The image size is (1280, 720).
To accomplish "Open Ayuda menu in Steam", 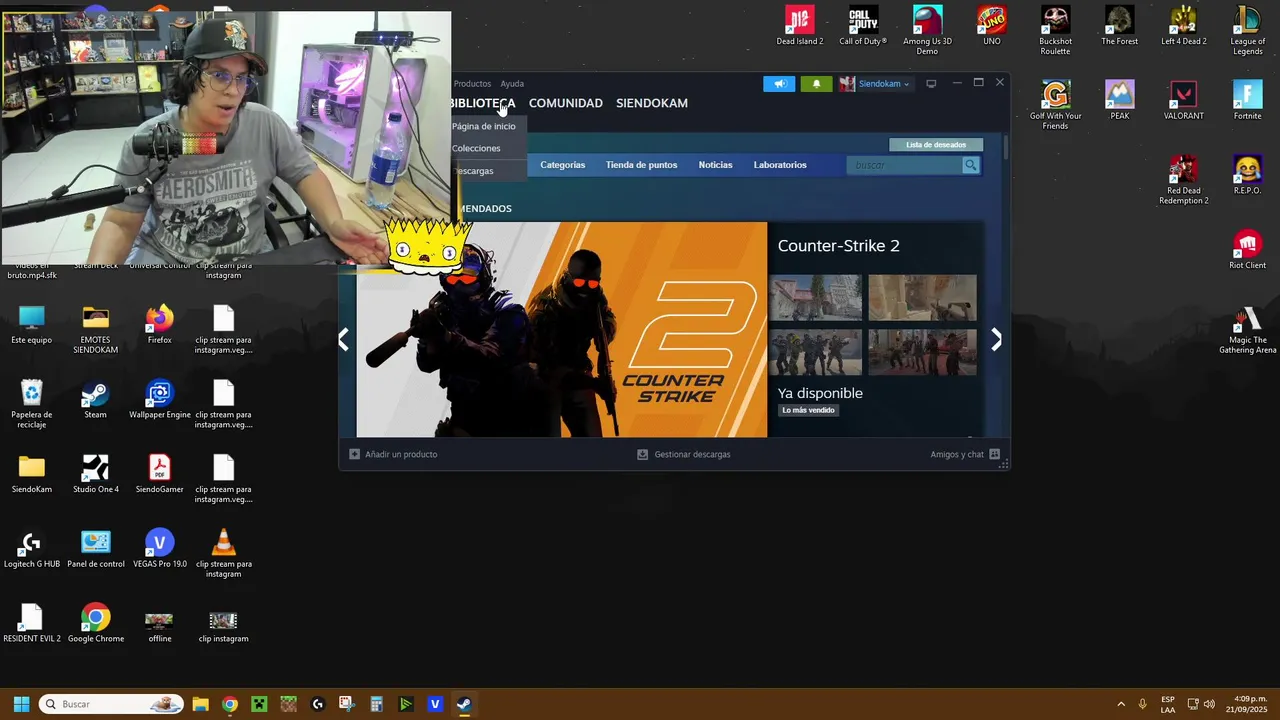I will [x=512, y=84].
